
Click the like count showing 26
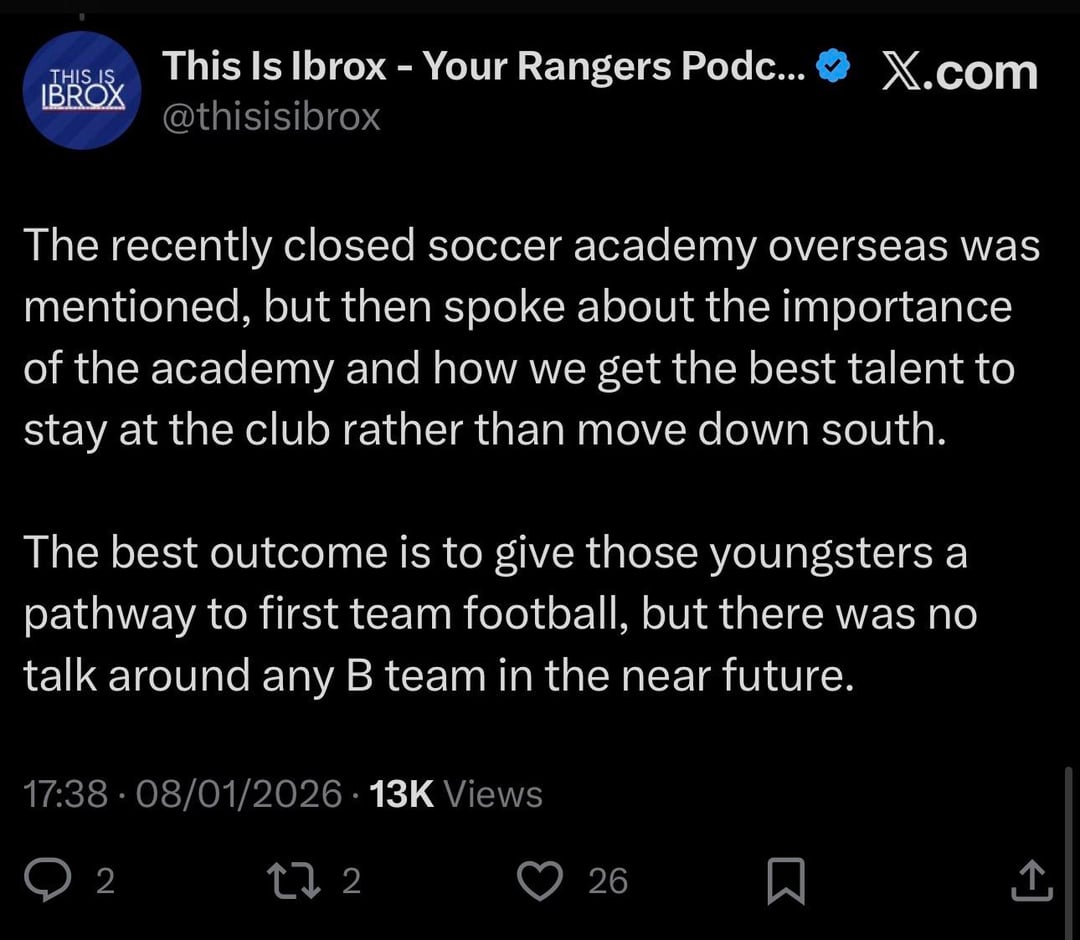click(608, 881)
